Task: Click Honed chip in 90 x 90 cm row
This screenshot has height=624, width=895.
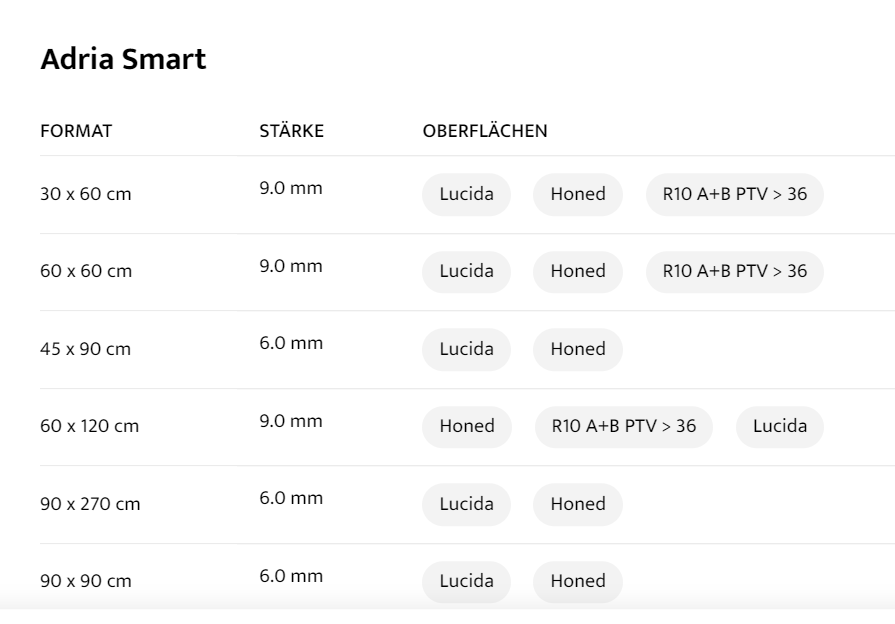Action: coord(577,581)
